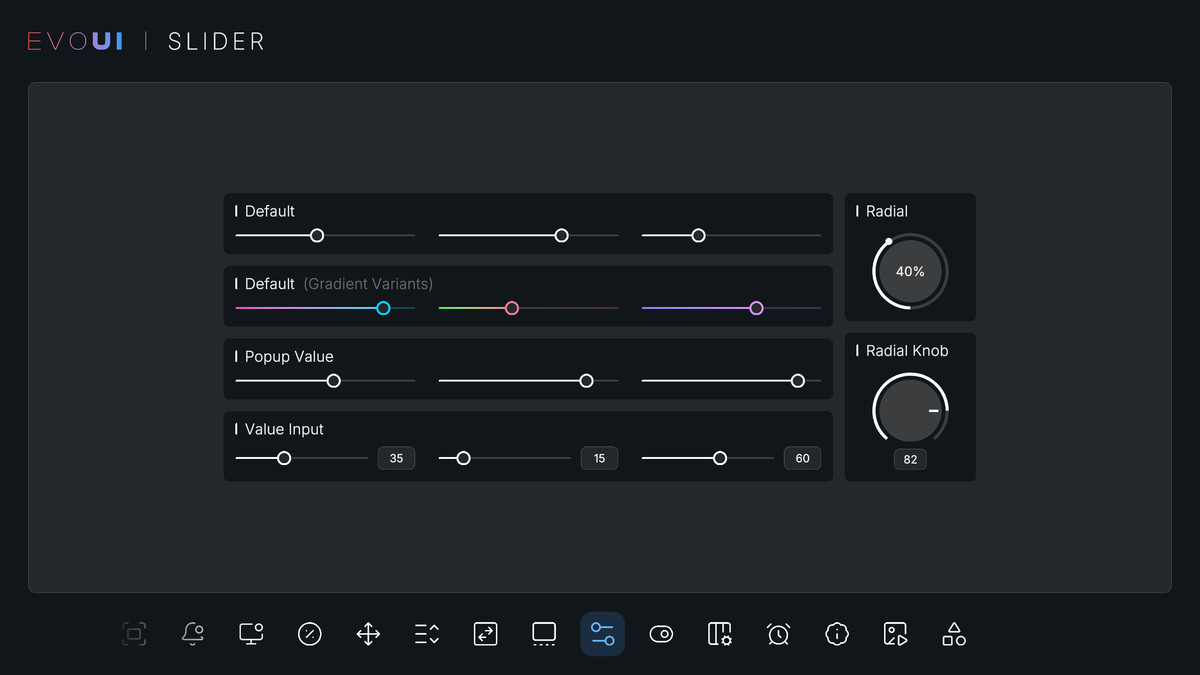Open the resize arrows component icon
Screen dimensions: 1200x675
[485, 633]
